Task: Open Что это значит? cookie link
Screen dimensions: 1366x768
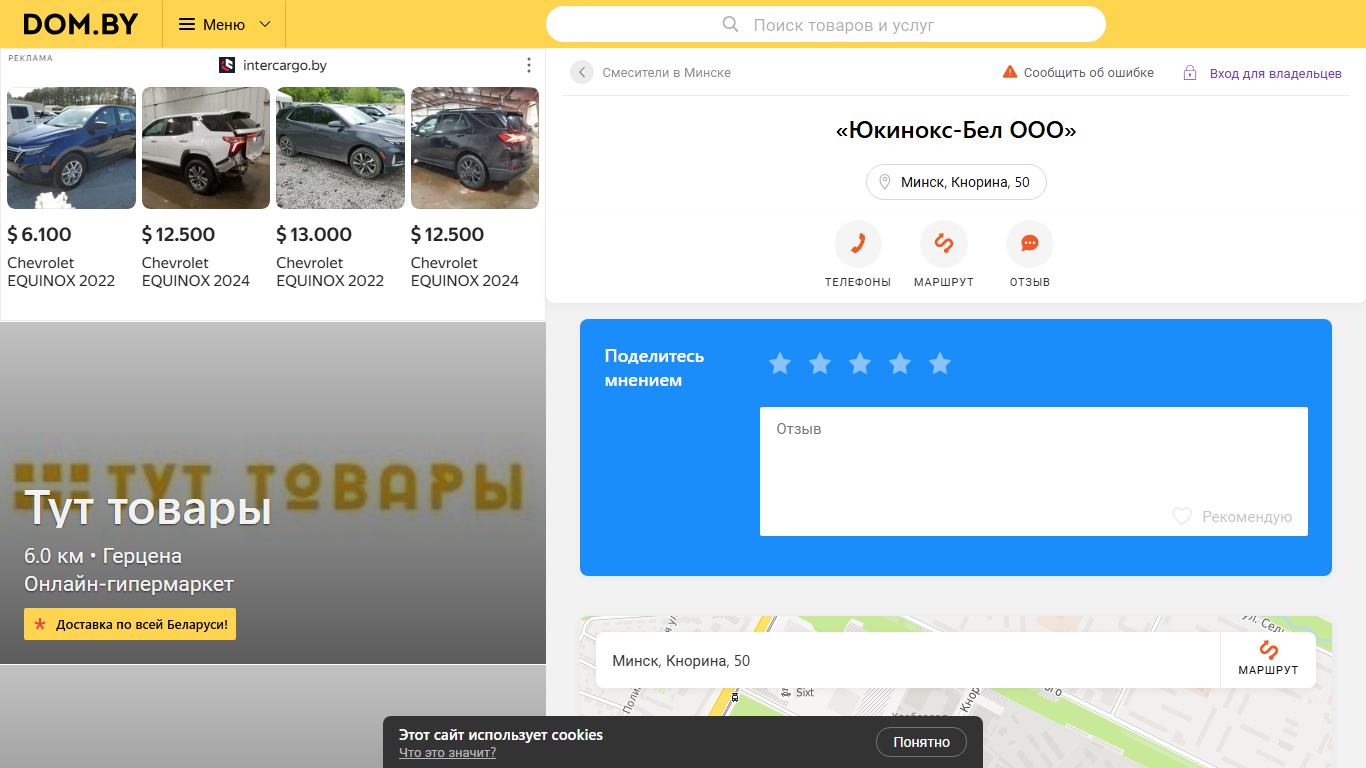Action: (447, 753)
